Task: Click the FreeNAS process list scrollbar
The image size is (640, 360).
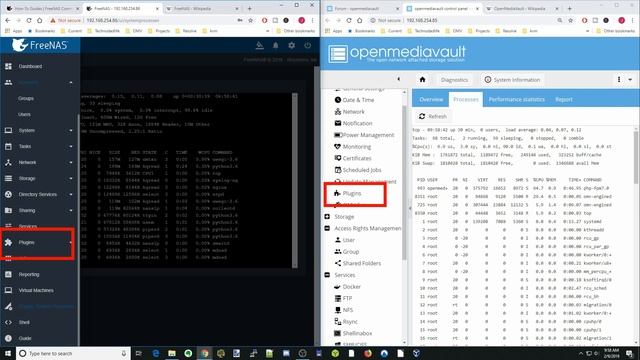Action: [295, 180]
